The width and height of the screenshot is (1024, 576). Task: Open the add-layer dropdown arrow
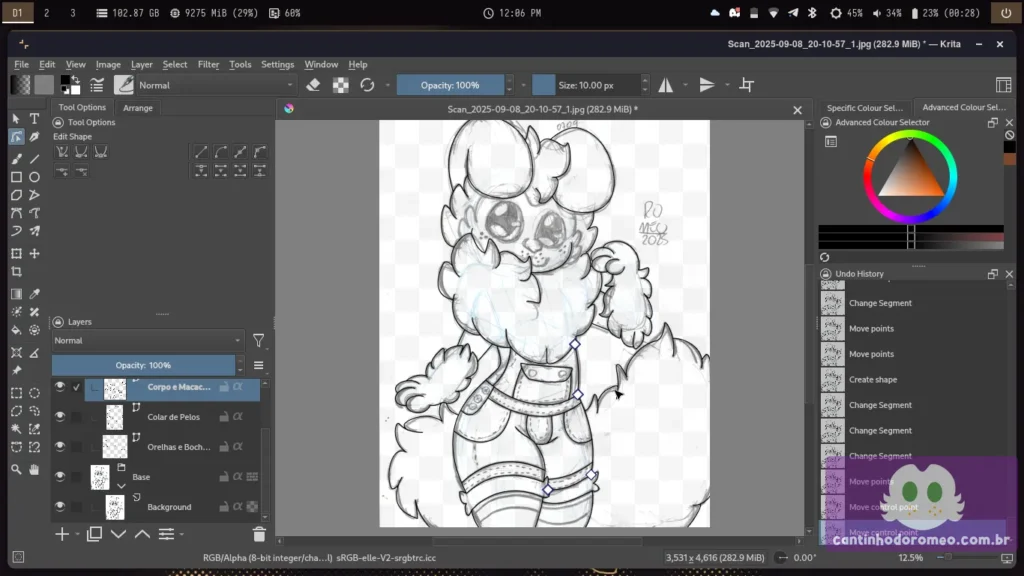pyautogui.click(x=77, y=535)
